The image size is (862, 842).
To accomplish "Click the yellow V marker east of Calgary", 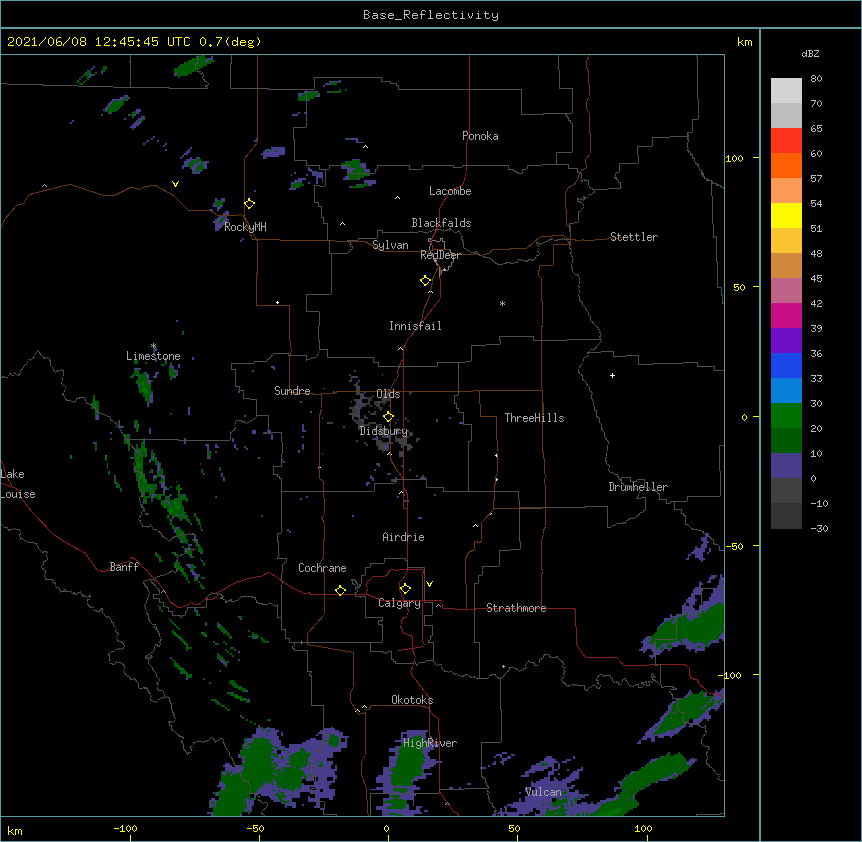I will tap(429, 584).
